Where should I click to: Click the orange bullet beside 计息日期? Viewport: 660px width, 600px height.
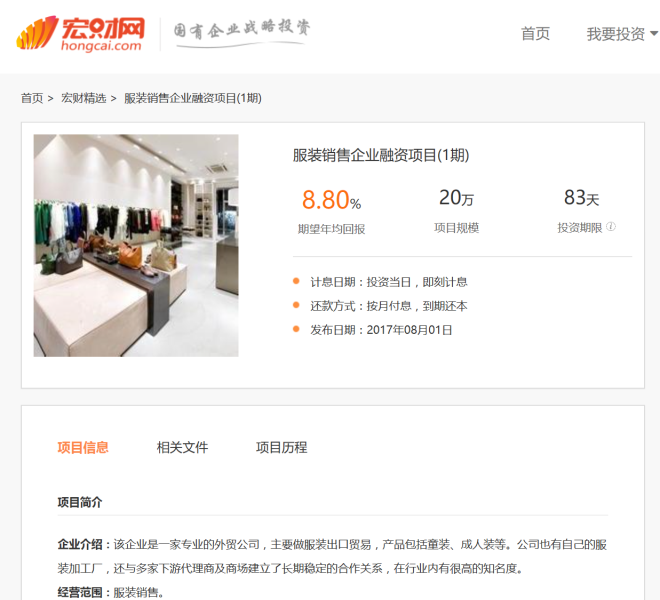[x=296, y=281]
